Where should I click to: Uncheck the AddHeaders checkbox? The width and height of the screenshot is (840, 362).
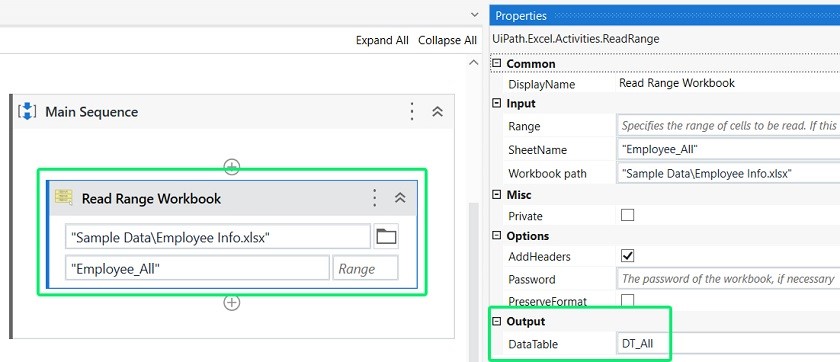click(x=627, y=256)
